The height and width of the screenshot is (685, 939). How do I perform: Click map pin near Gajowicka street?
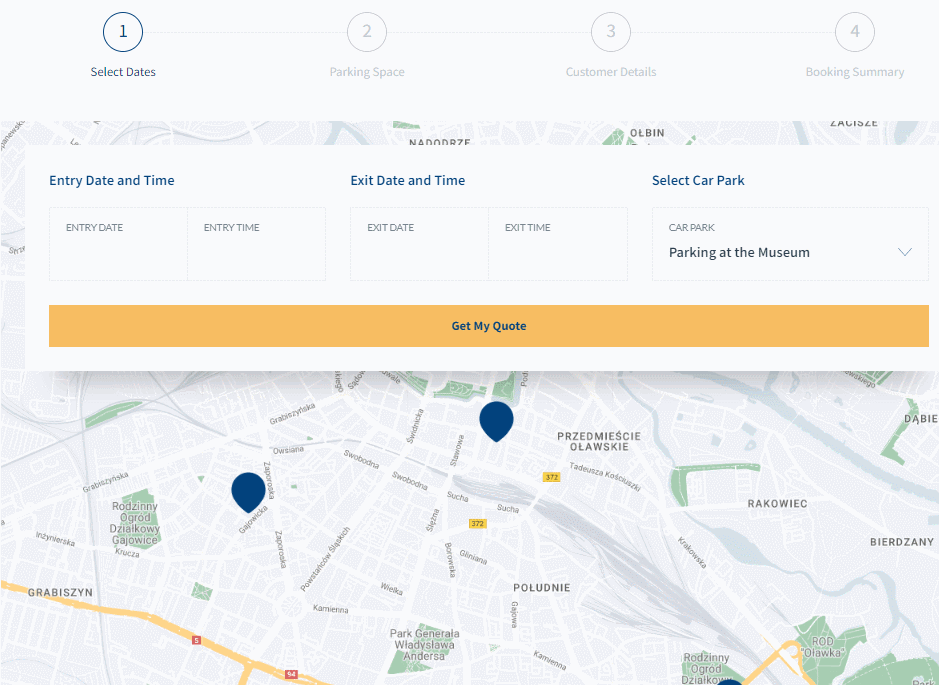(x=249, y=492)
